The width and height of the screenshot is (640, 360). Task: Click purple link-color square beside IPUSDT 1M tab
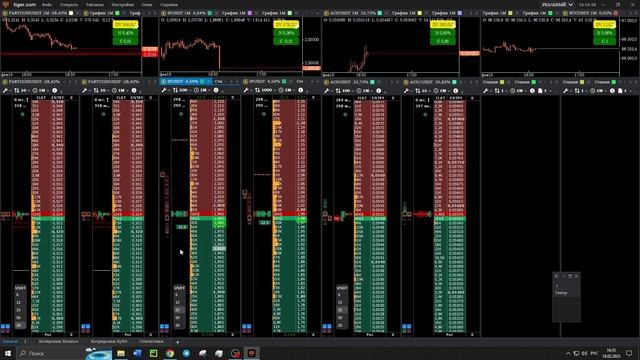(250, 13)
